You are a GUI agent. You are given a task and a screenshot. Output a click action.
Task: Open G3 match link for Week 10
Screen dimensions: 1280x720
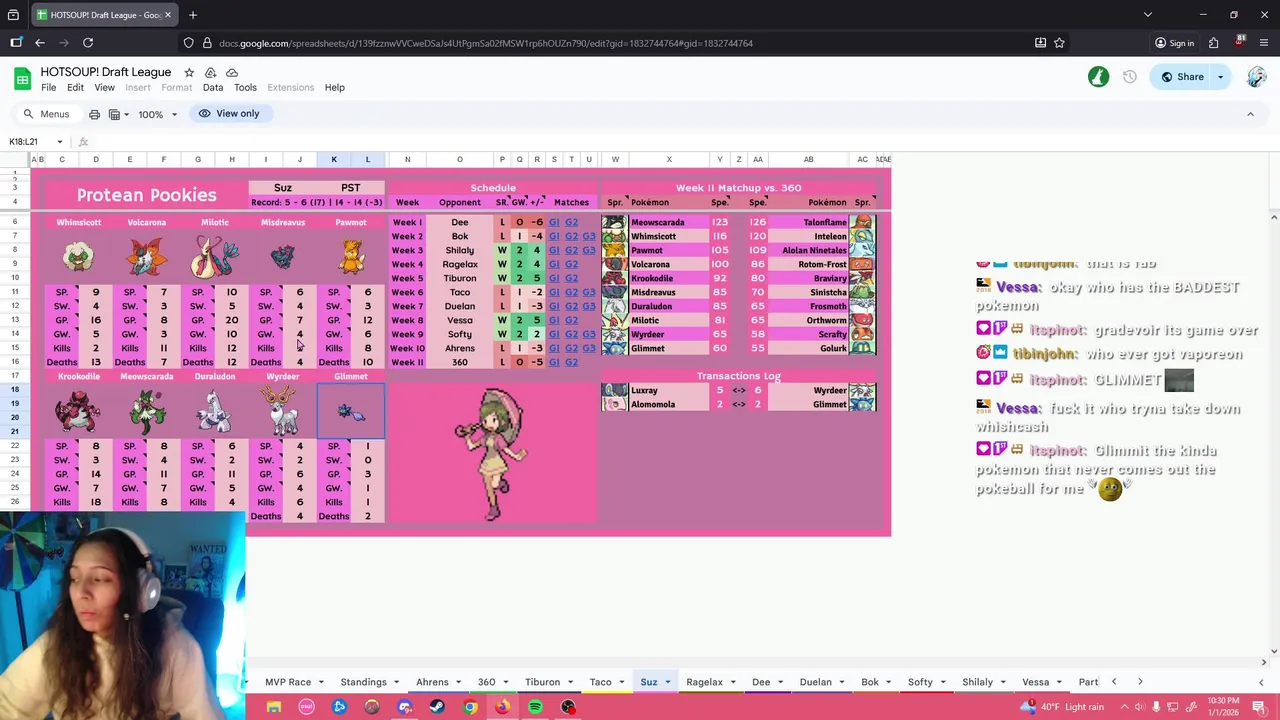tap(589, 348)
